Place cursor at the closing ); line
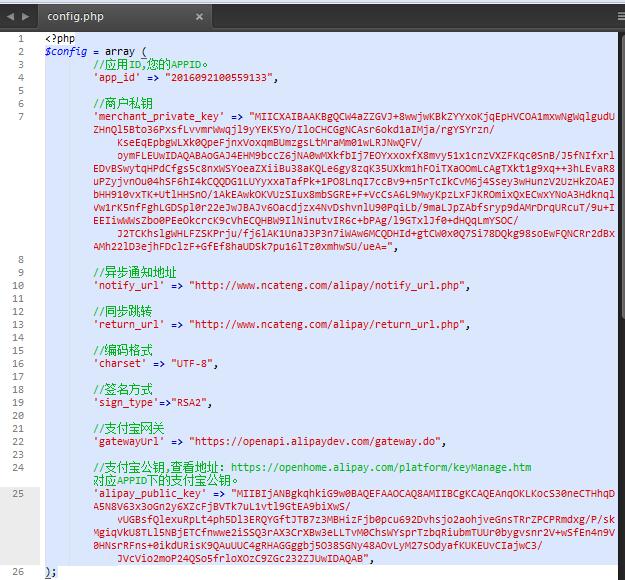This screenshot has height=580, width=625. 51,572
